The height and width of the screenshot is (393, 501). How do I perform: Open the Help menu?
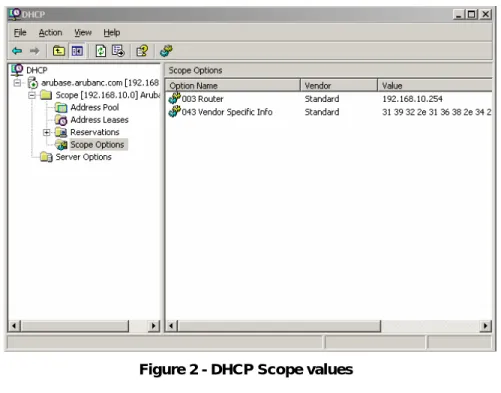pos(112,32)
